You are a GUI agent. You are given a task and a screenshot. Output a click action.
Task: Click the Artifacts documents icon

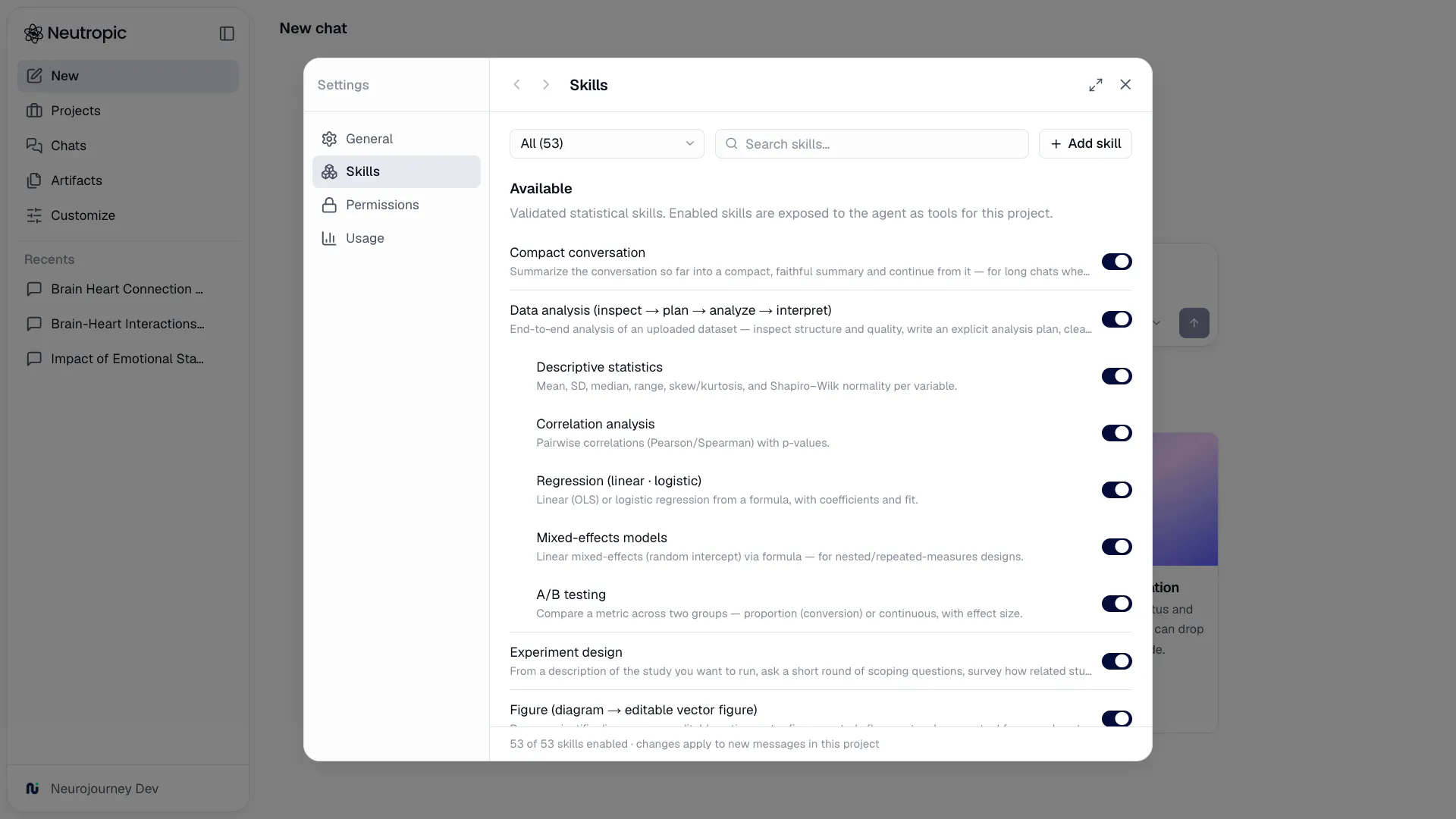pyautogui.click(x=34, y=180)
